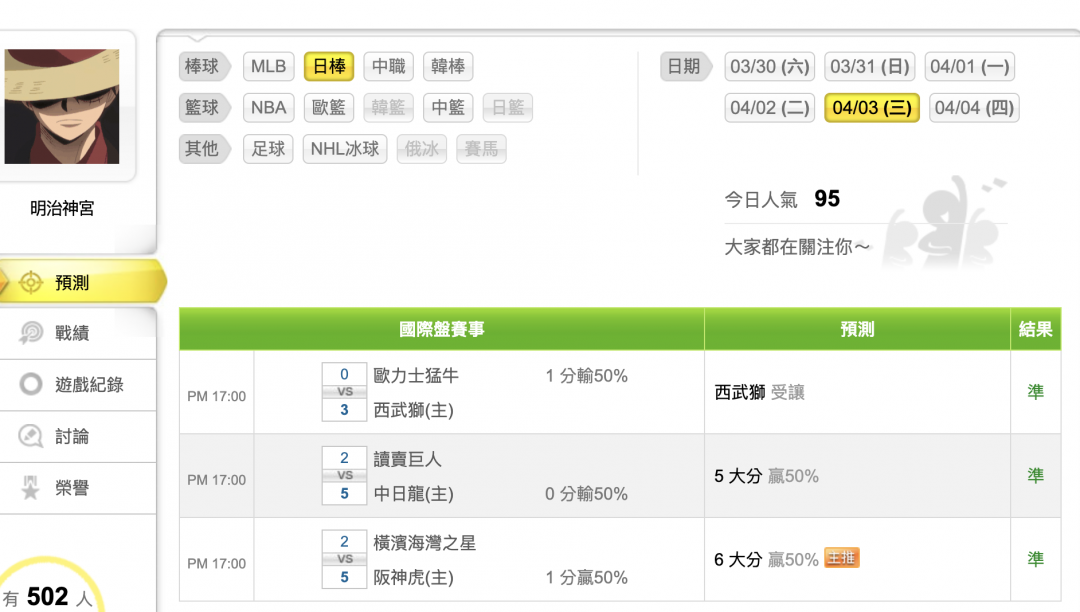Click the 國際盤賽事 column header

[x=442, y=329]
